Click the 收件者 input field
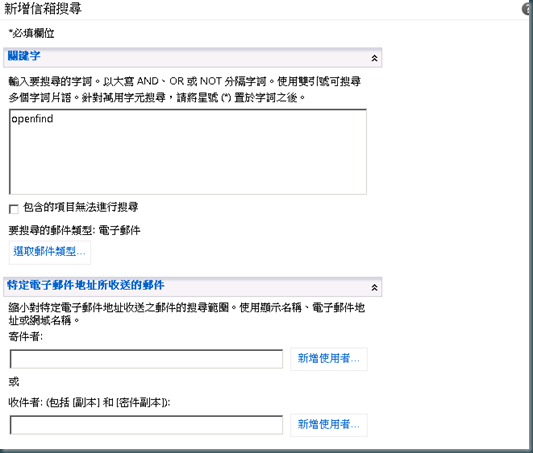Image resolution: width=533 pixels, height=453 pixels. 146,425
